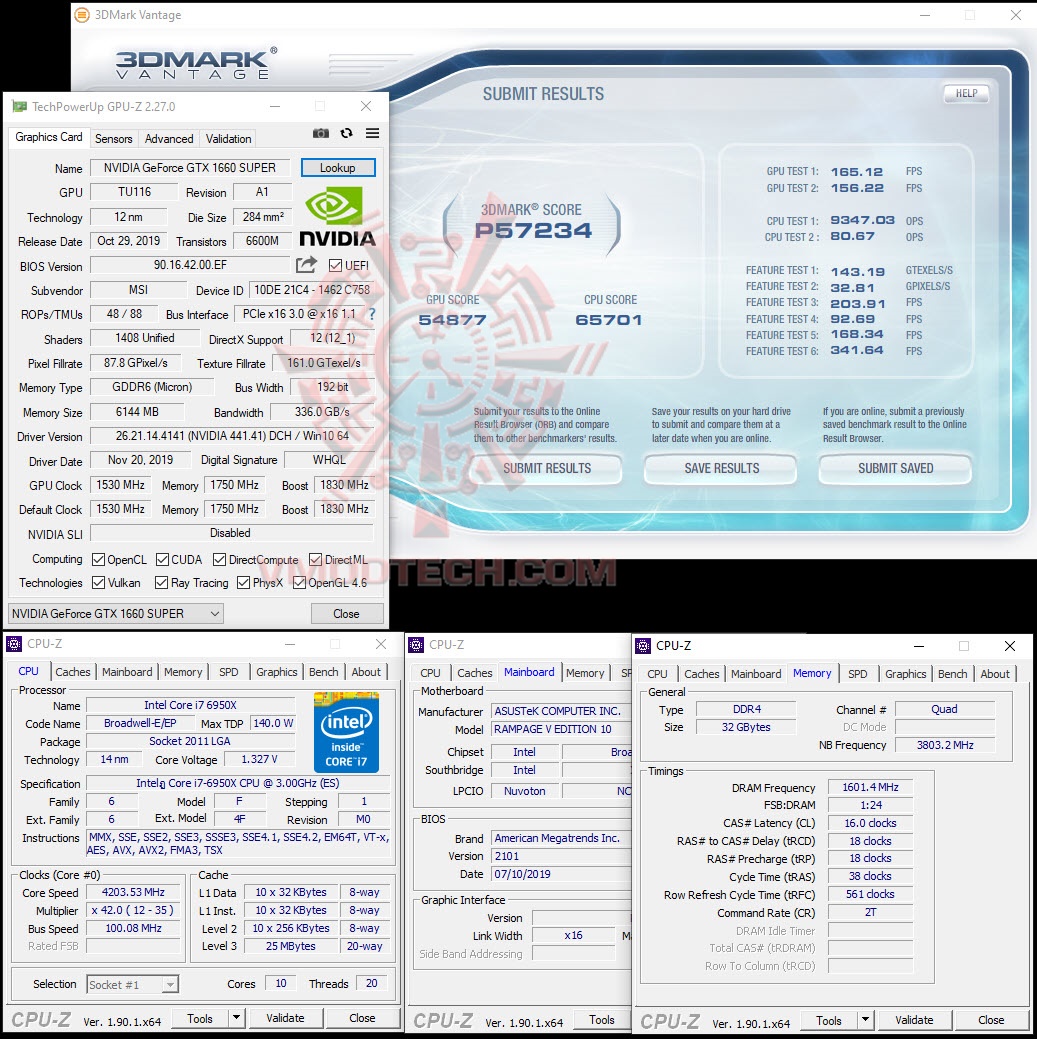Click the motherboard model RAMPAGE V EDITION 10
This screenshot has width=1037, height=1039.
(561, 729)
